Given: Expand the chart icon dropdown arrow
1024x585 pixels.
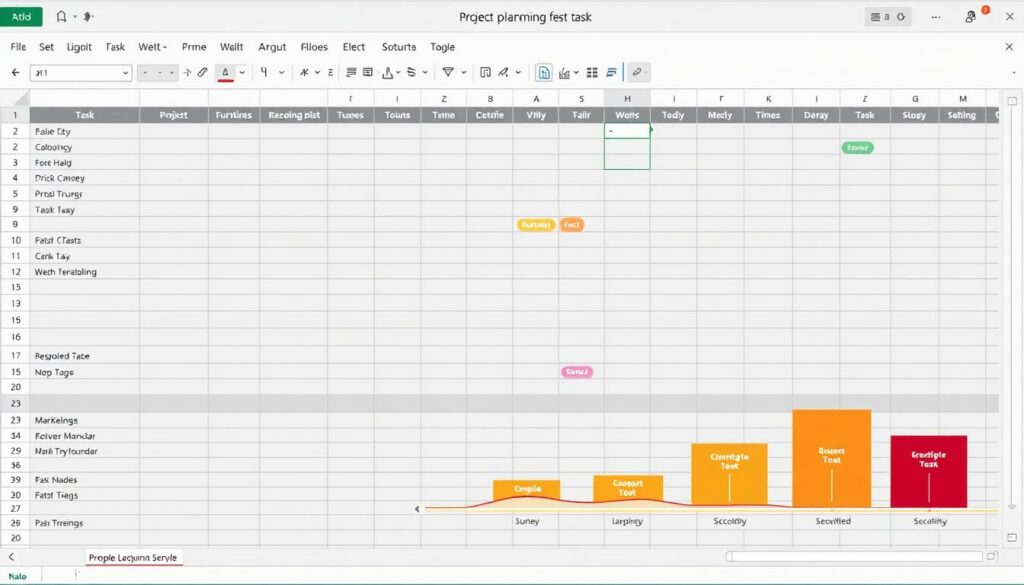Looking at the screenshot, I should [x=576, y=72].
